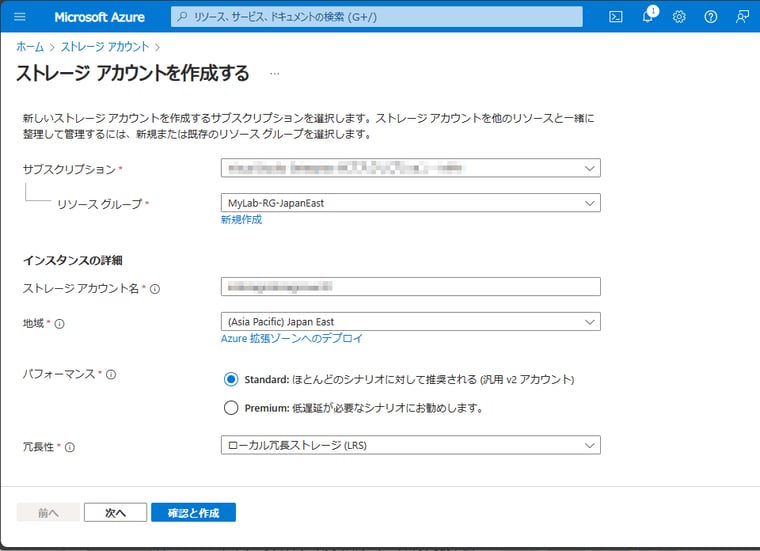Click the インスタンスの詳細 heading

coord(73,261)
